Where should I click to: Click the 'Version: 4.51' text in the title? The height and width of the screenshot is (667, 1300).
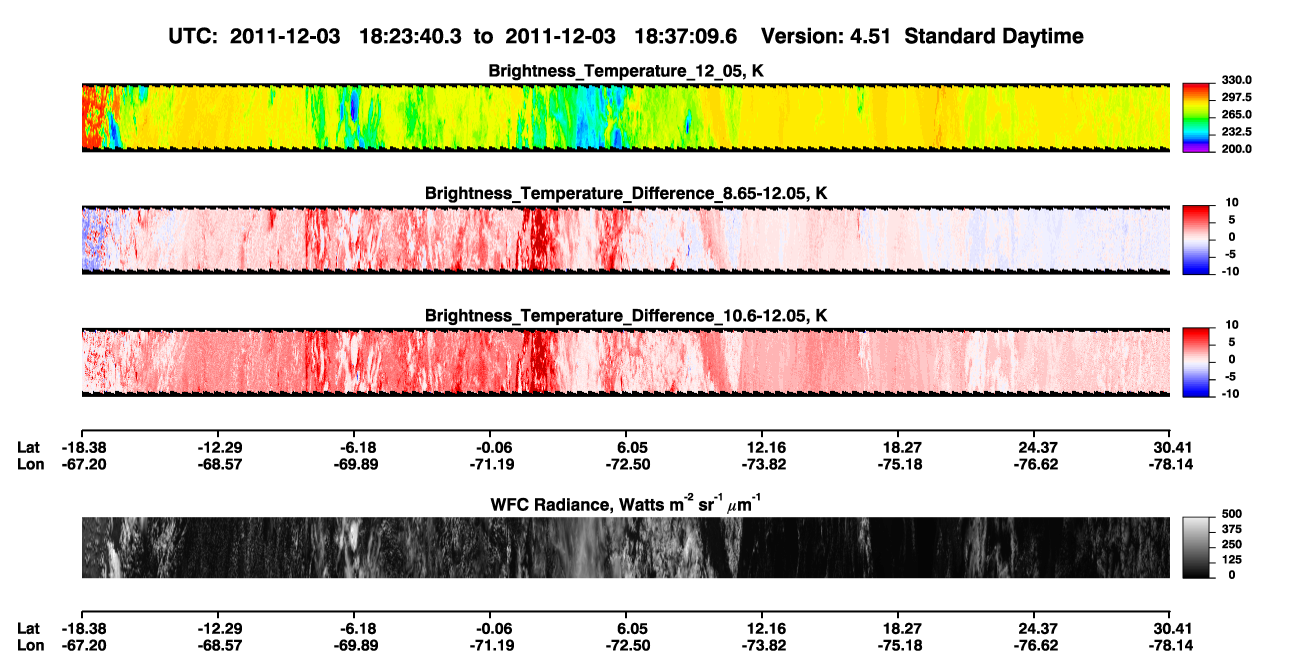click(824, 36)
